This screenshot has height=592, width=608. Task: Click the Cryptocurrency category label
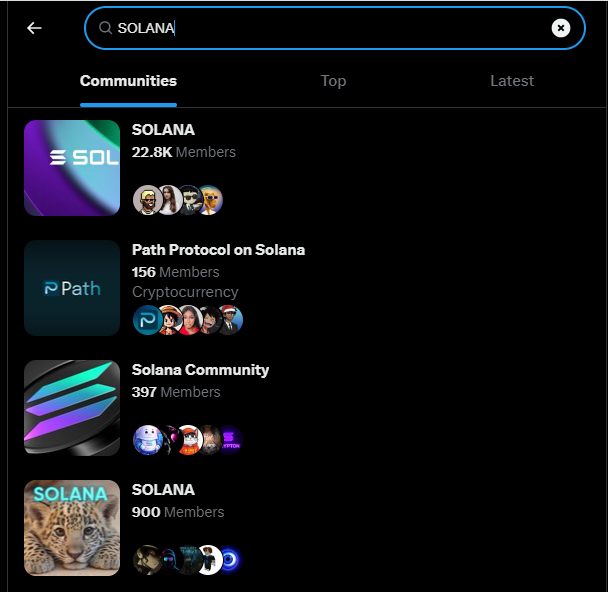click(185, 292)
